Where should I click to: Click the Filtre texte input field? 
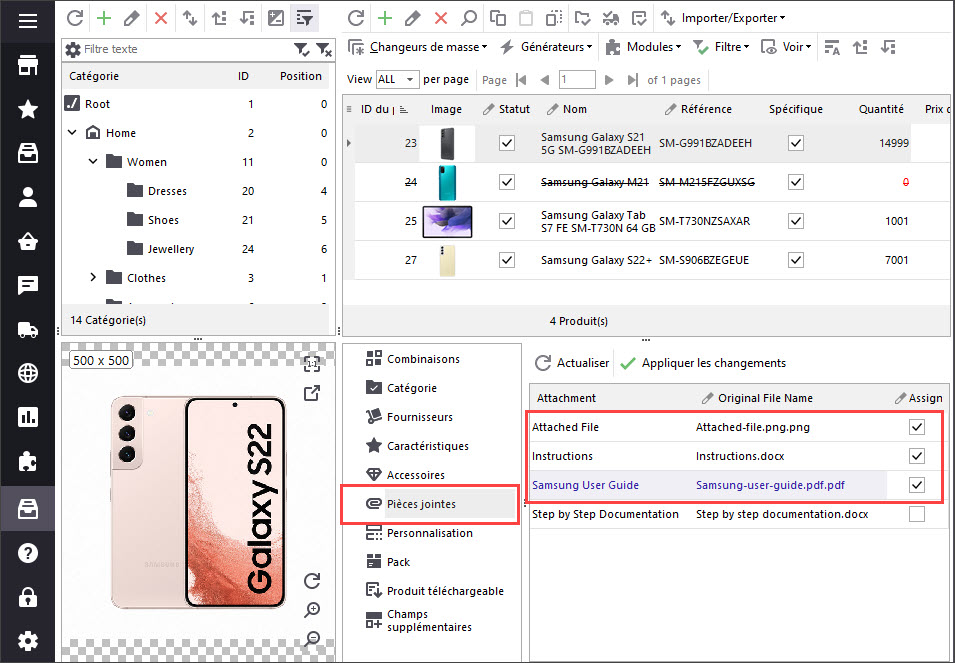[x=187, y=49]
